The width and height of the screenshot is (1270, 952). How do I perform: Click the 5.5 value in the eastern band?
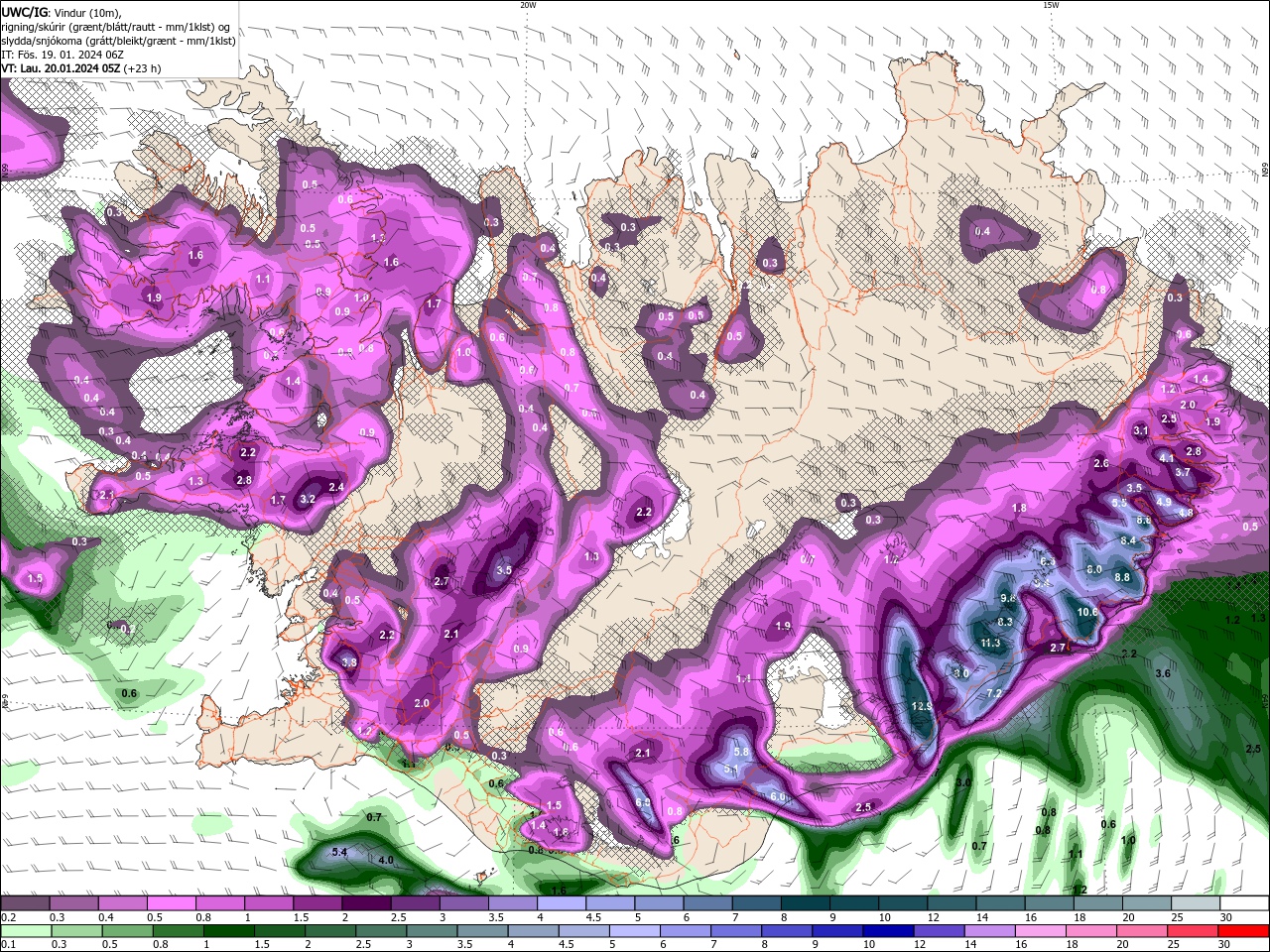click(1119, 503)
